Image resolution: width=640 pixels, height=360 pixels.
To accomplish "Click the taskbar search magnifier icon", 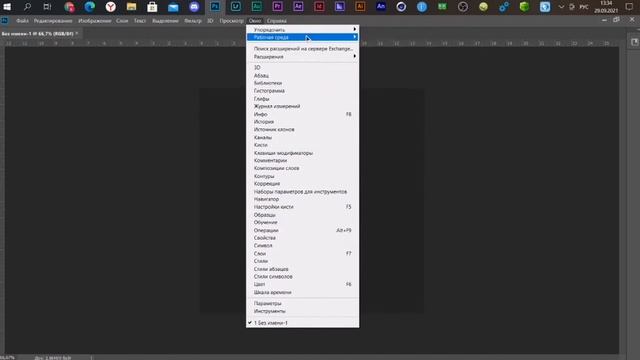I will pyautogui.click(x=27, y=7).
